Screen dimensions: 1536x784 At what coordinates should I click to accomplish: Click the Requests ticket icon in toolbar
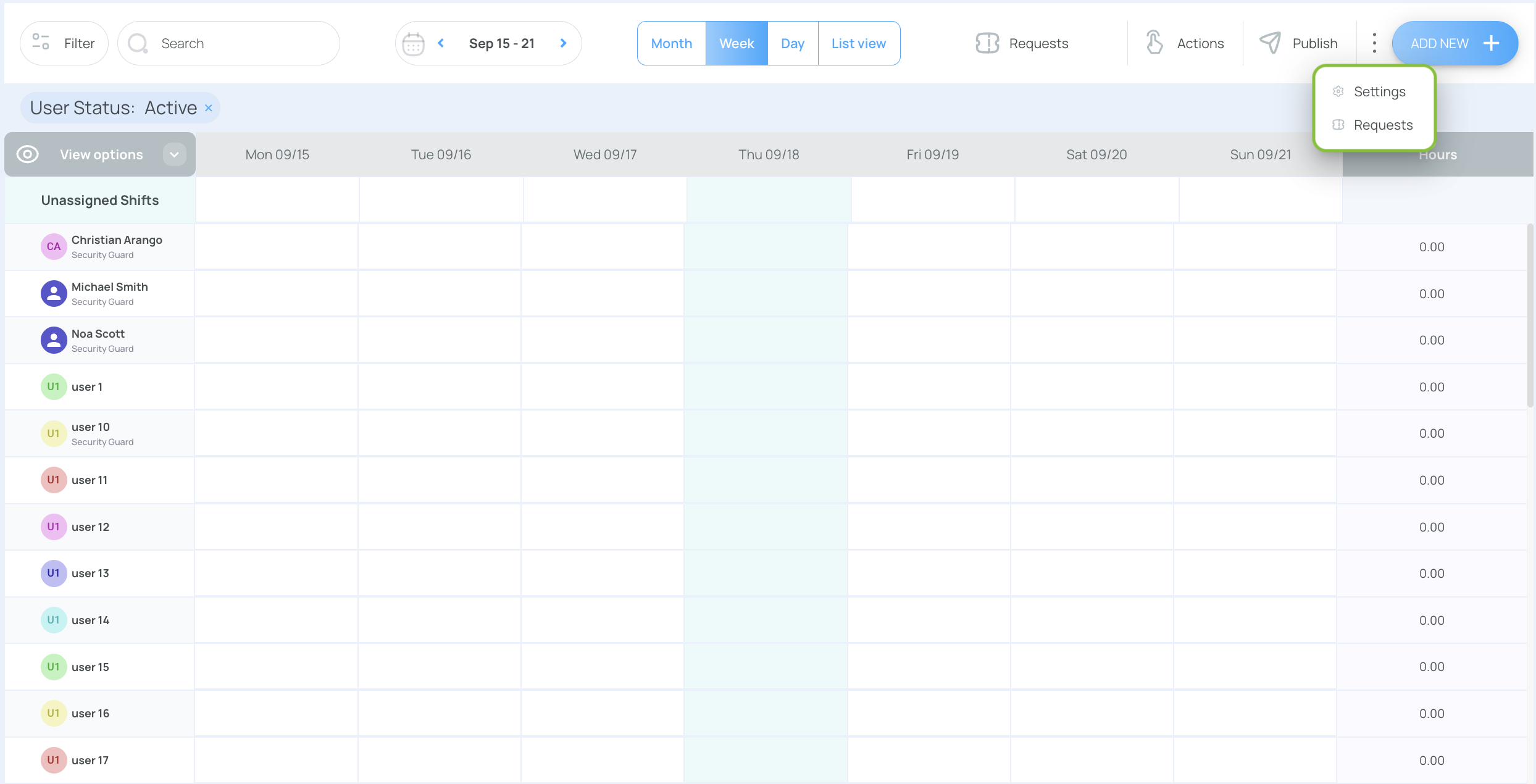[x=987, y=43]
